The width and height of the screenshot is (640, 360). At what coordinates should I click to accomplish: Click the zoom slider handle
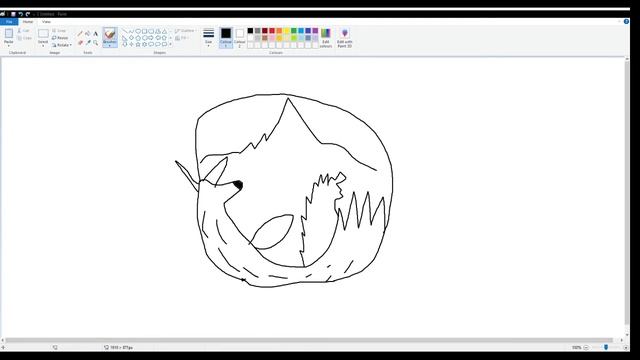pyautogui.click(x=606, y=347)
